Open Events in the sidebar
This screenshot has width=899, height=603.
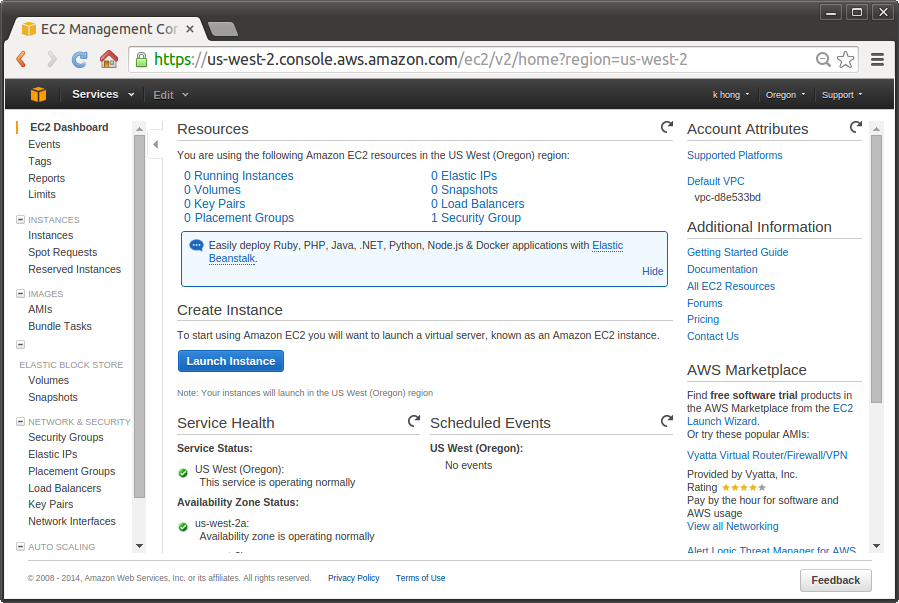pyautogui.click(x=44, y=144)
